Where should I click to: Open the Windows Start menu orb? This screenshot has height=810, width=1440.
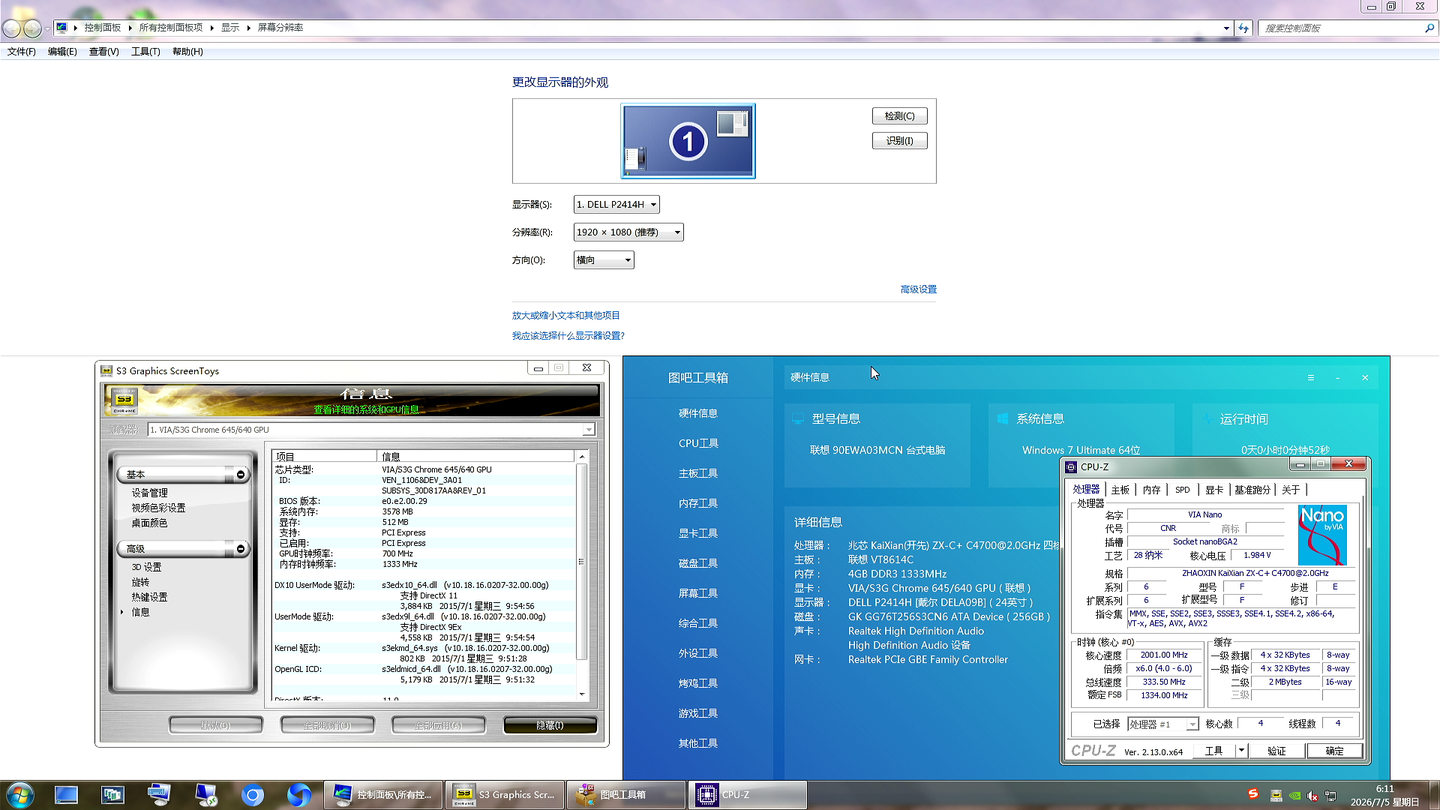coord(19,795)
